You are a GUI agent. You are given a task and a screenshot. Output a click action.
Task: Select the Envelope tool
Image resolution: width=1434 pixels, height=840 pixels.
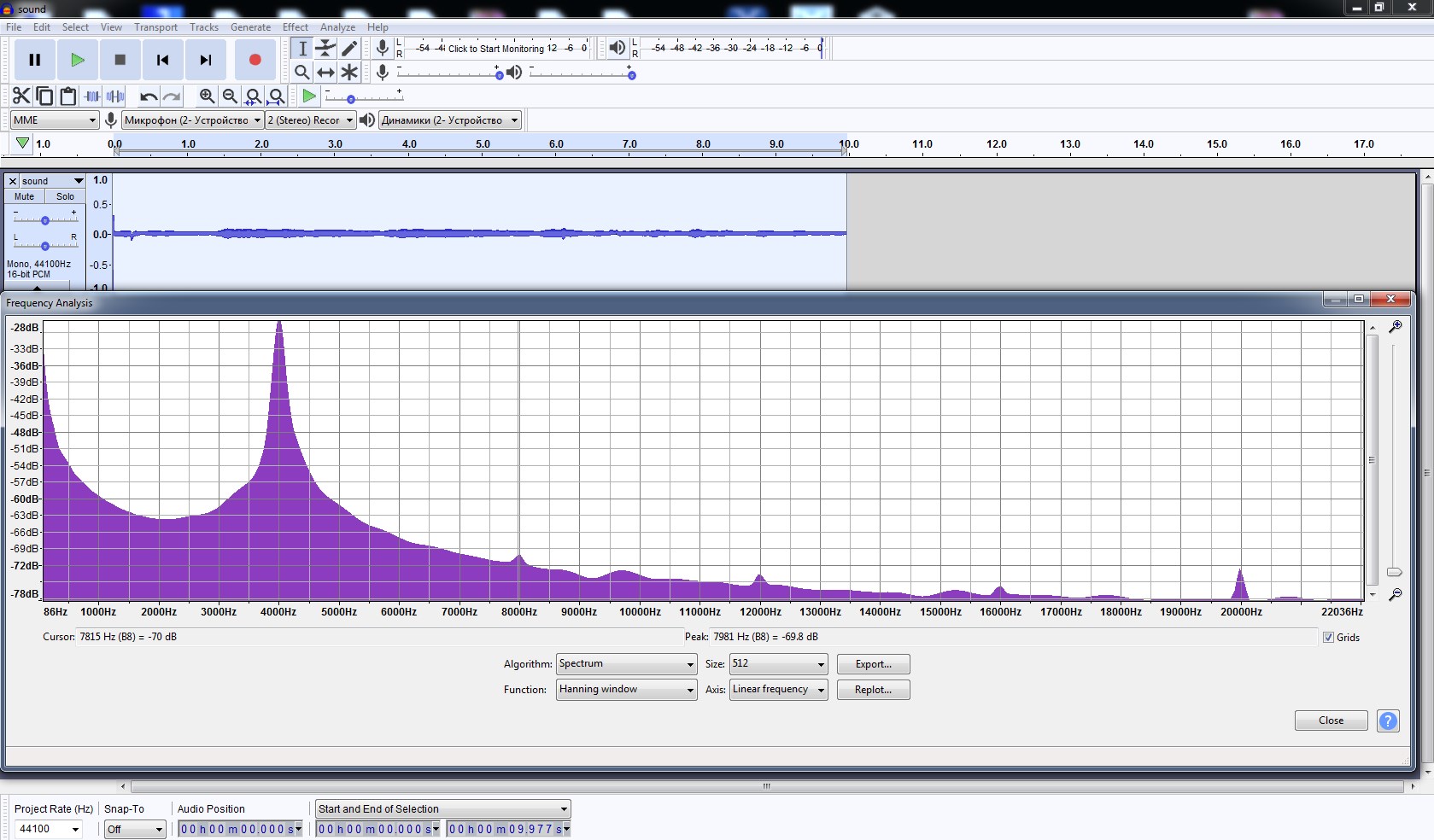[x=325, y=49]
